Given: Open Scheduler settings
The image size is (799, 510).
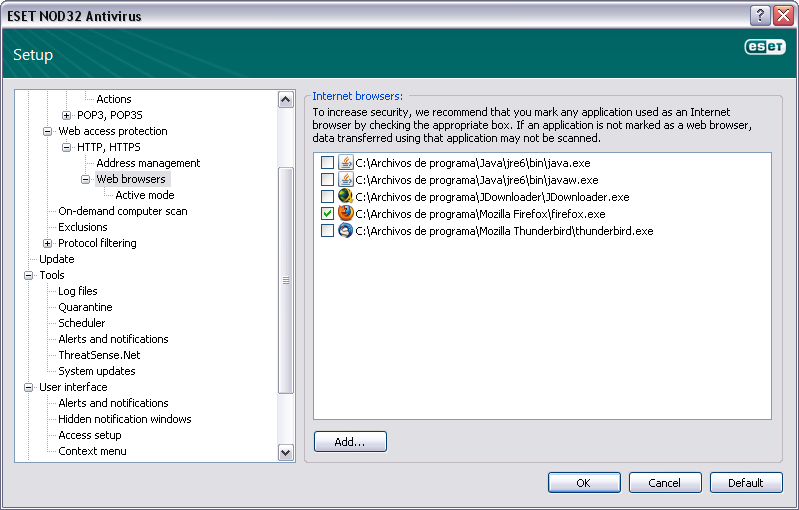Looking at the screenshot, I should pos(82,323).
